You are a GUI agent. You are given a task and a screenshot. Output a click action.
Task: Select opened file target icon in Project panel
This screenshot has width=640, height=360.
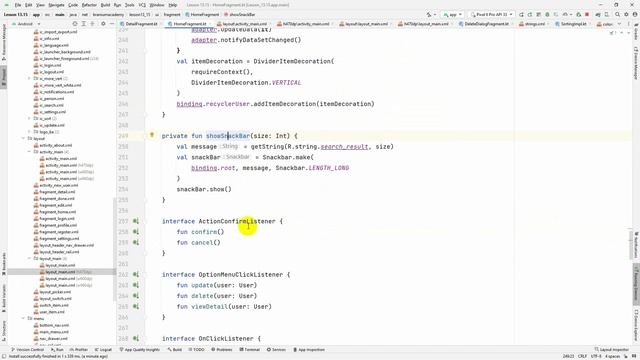[75, 24]
